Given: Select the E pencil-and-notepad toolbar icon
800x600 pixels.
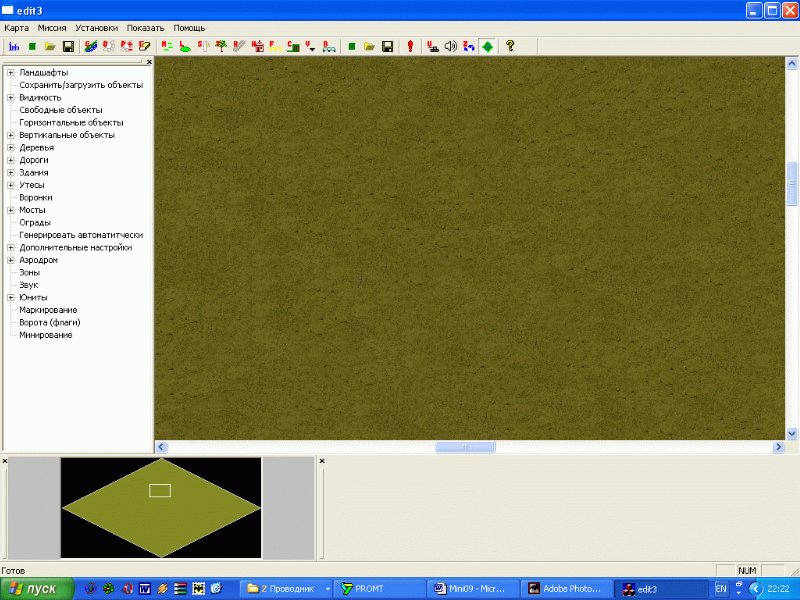Looking at the screenshot, I should (x=144, y=46).
